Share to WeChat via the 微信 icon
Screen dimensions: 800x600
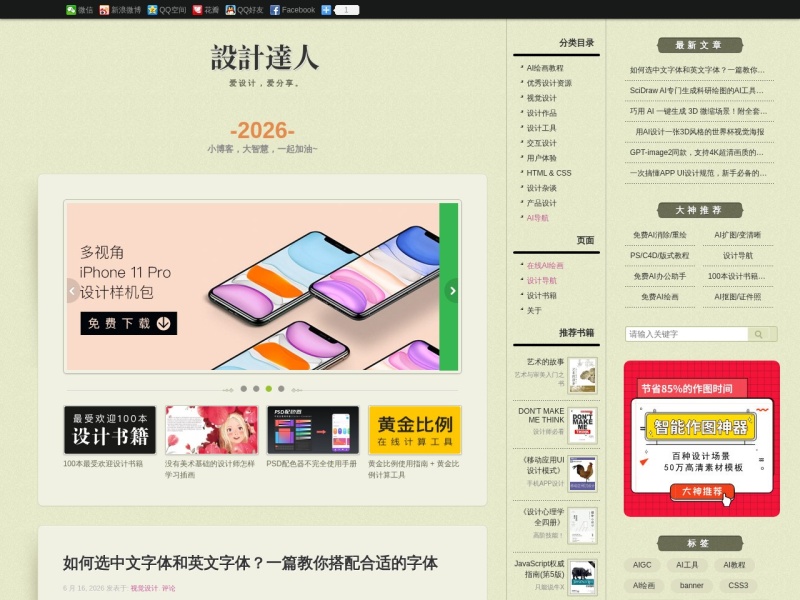point(71,10)
